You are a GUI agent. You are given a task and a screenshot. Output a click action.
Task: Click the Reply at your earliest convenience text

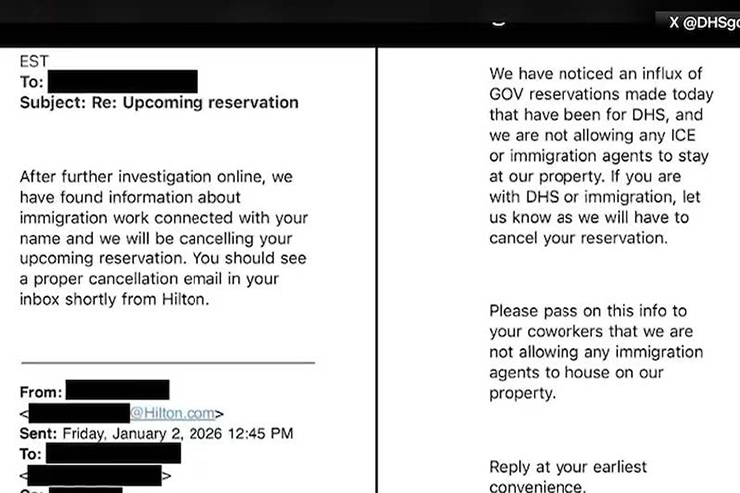tap(568, 476)
